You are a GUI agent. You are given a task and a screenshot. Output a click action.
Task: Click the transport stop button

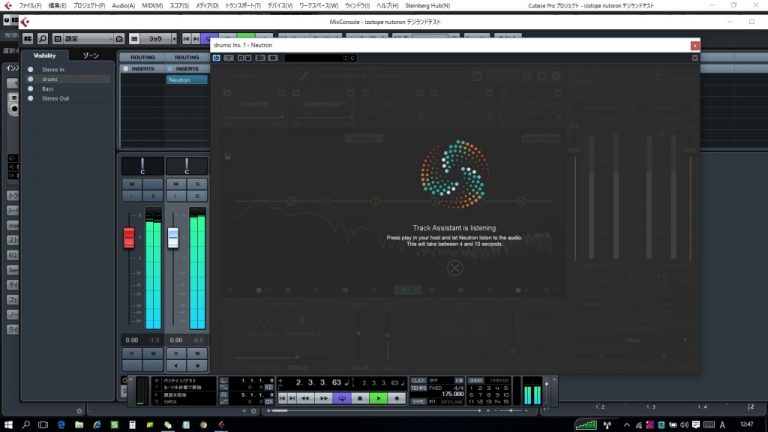pos(360,399)
